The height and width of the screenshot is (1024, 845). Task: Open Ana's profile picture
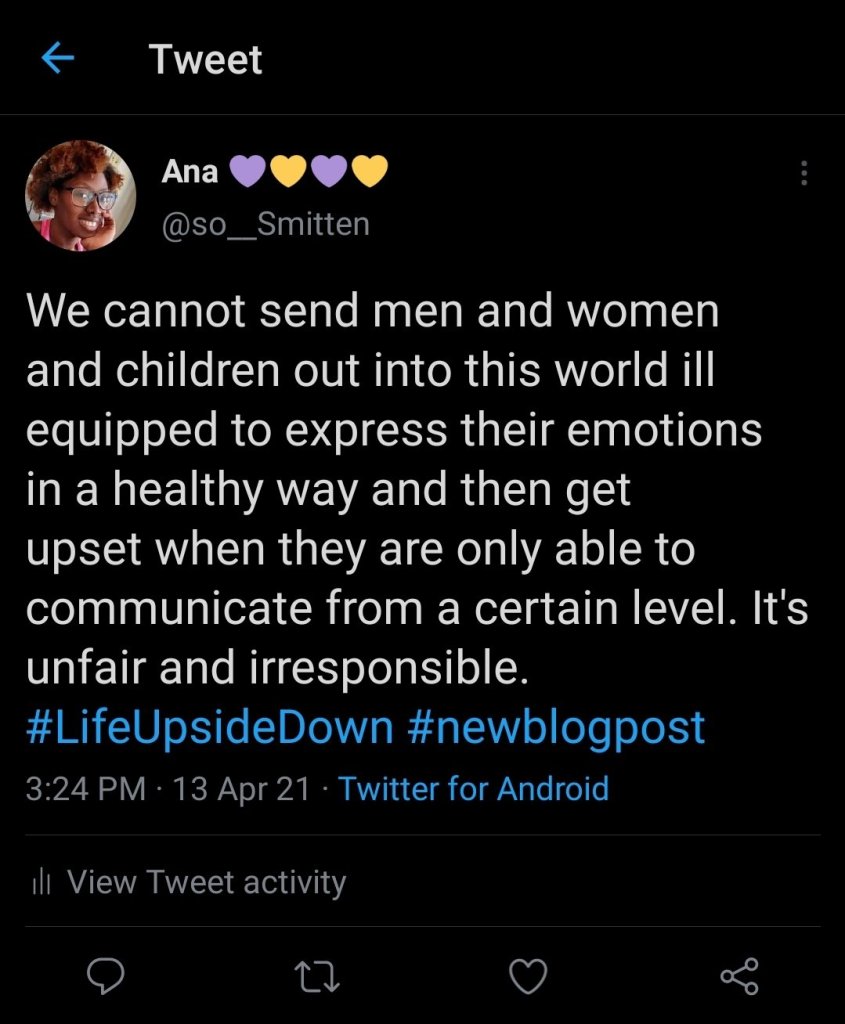80,195
